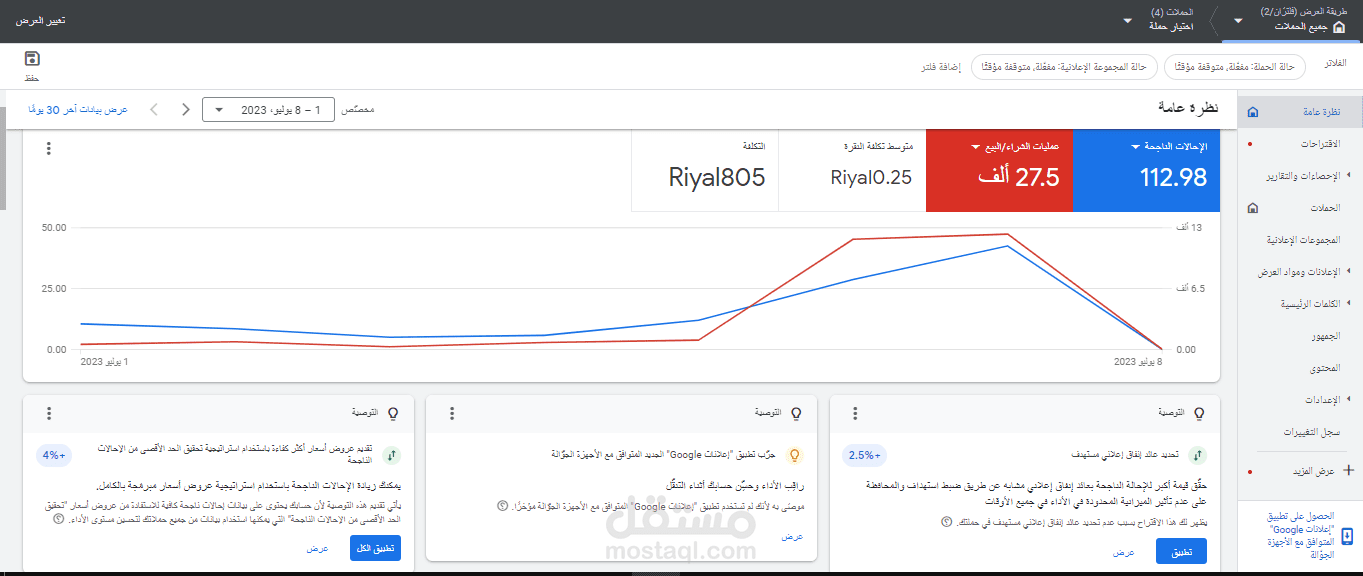Click عرض بيانات آخر 30 يومًا link
Screen dimensions: 1363x576
click(78, 109)
